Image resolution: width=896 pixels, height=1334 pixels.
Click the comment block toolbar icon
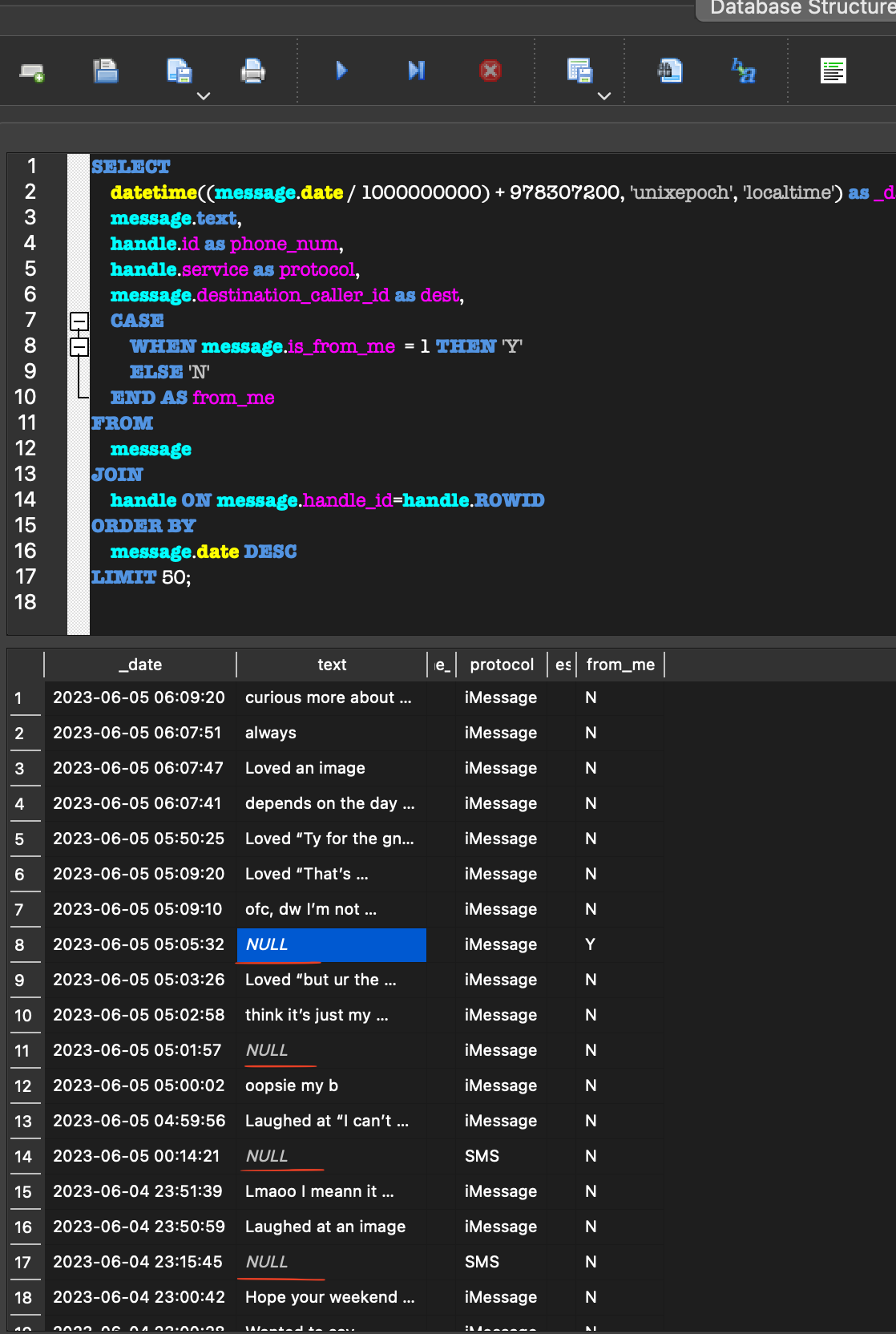click(833, 71)
